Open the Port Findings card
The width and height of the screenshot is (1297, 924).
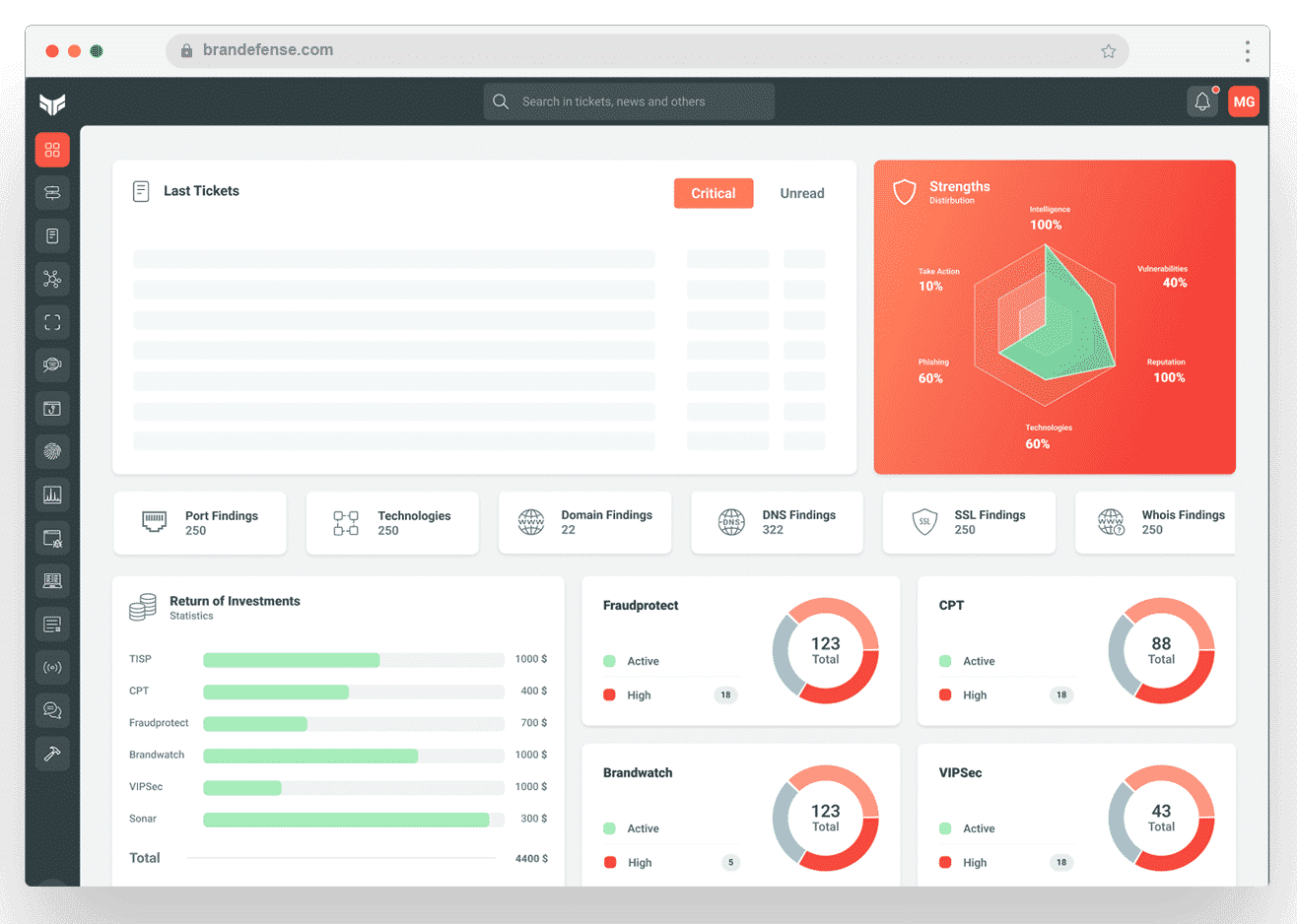pos(200,522)
